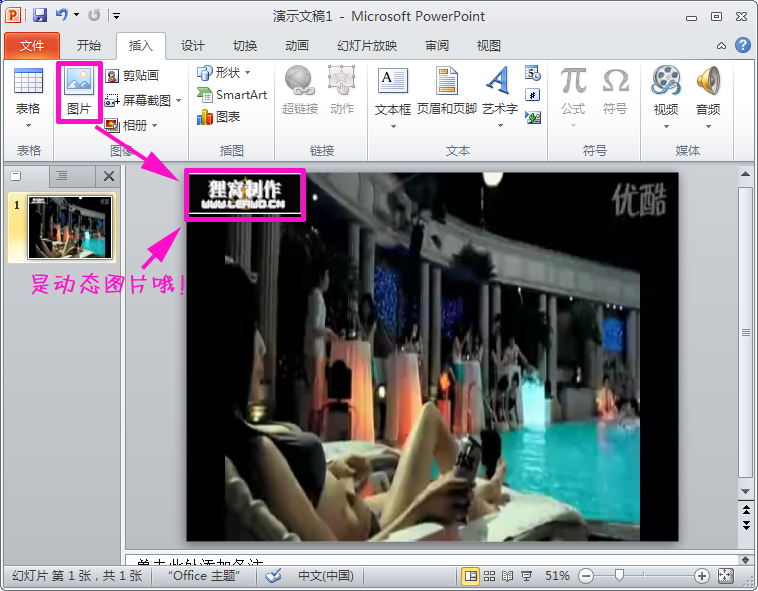The image size is (758, 591).
Task: Click the 屏幕截图 screenshot tool
Action: pos(138,101)
